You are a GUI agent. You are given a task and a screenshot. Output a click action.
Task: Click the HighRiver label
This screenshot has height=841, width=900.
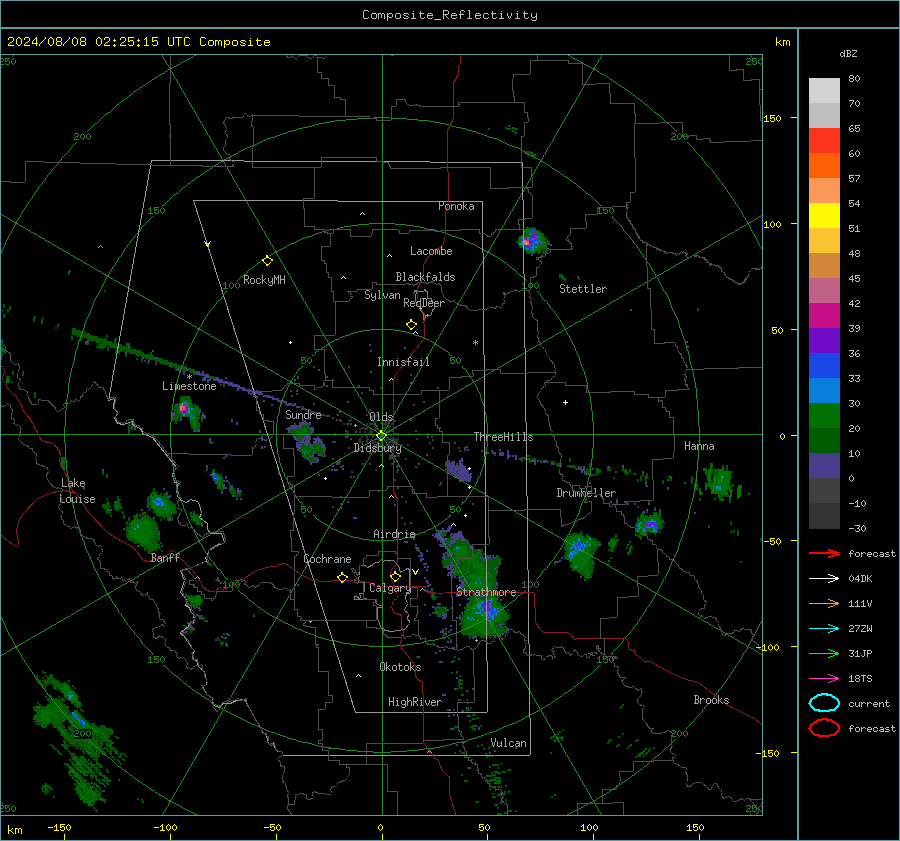pyautogui.click(x=415, y=702)
